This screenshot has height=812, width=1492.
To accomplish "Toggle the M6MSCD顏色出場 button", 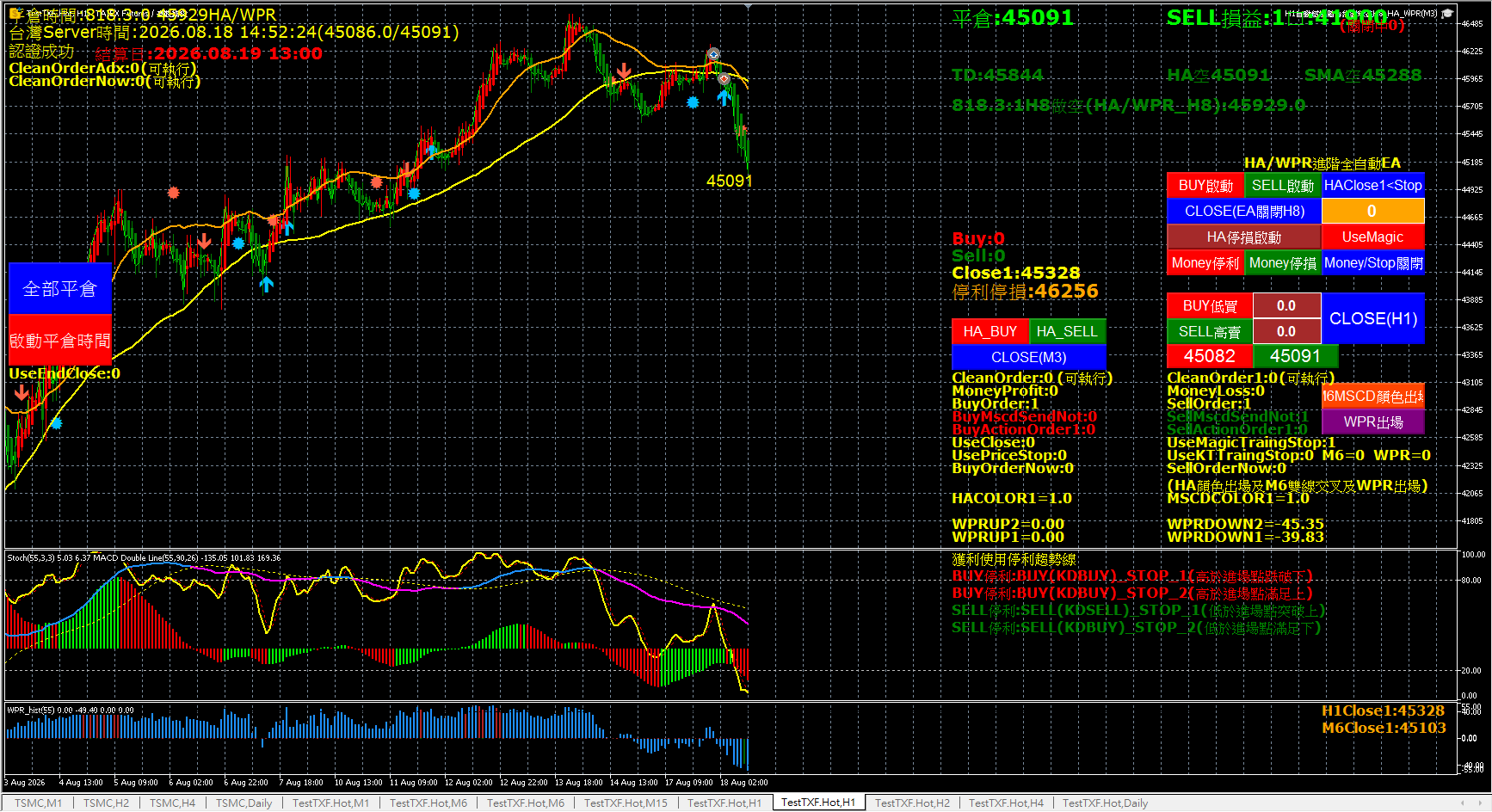I will 1373,397.
